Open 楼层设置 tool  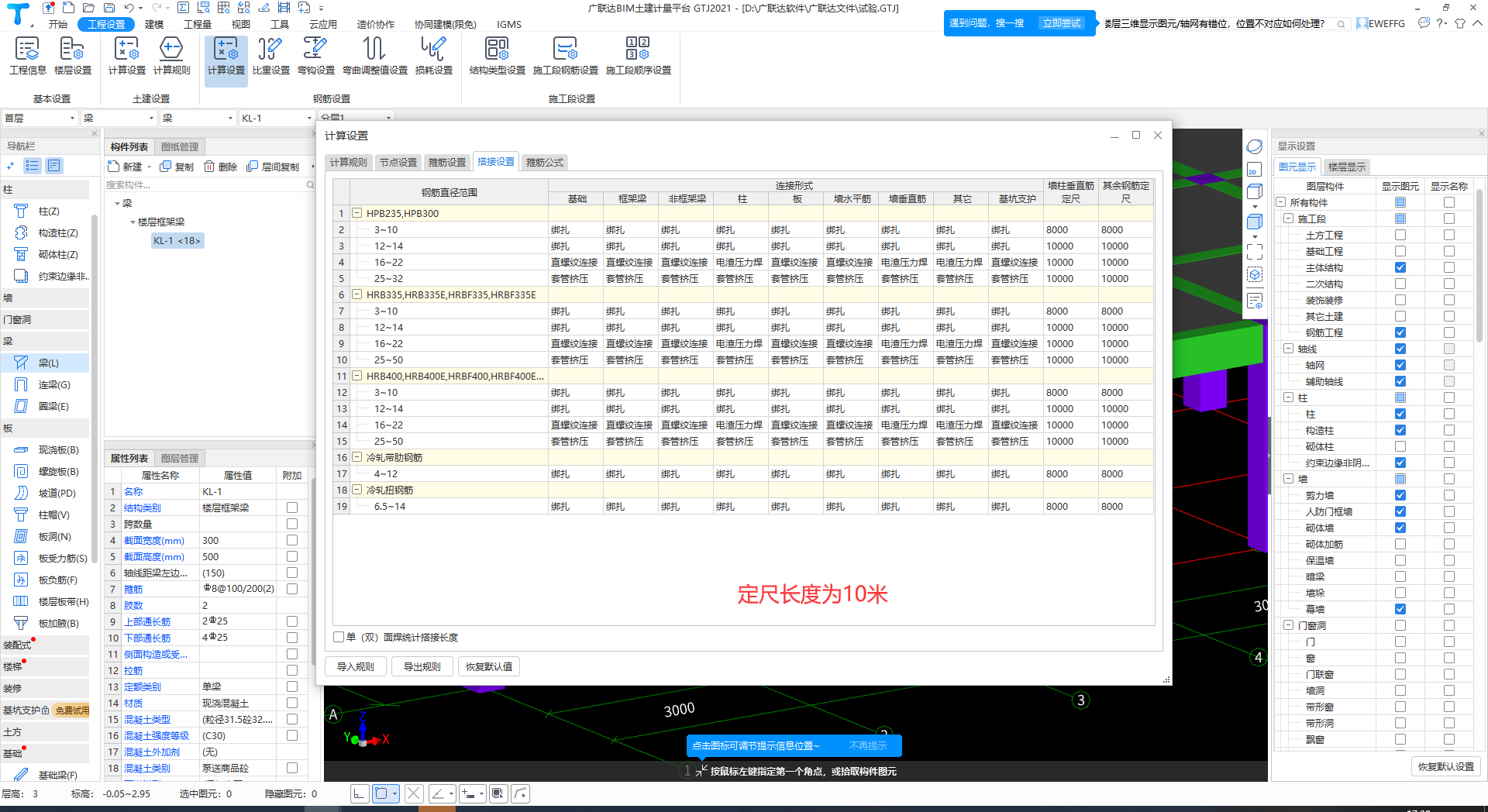point(72,57)
